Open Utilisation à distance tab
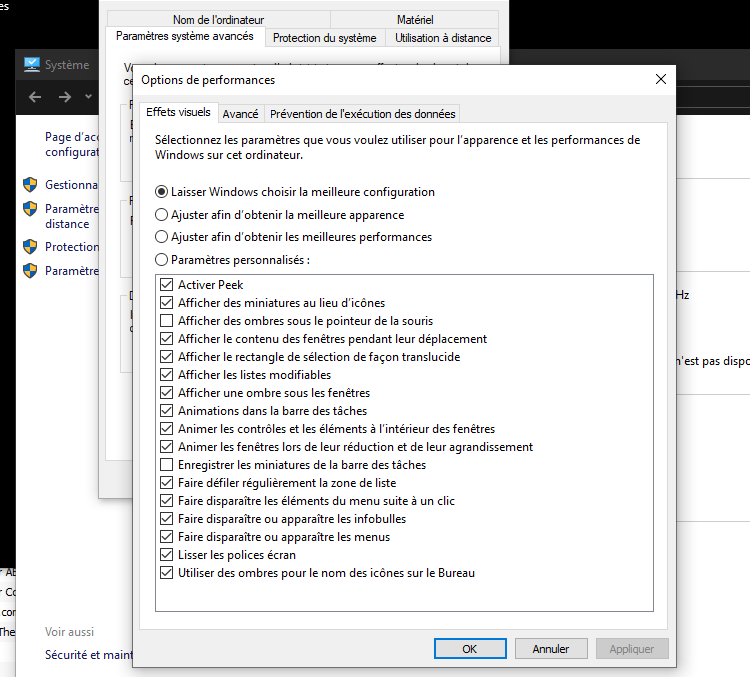The image size is (750, 677). (x=443, y=38)
